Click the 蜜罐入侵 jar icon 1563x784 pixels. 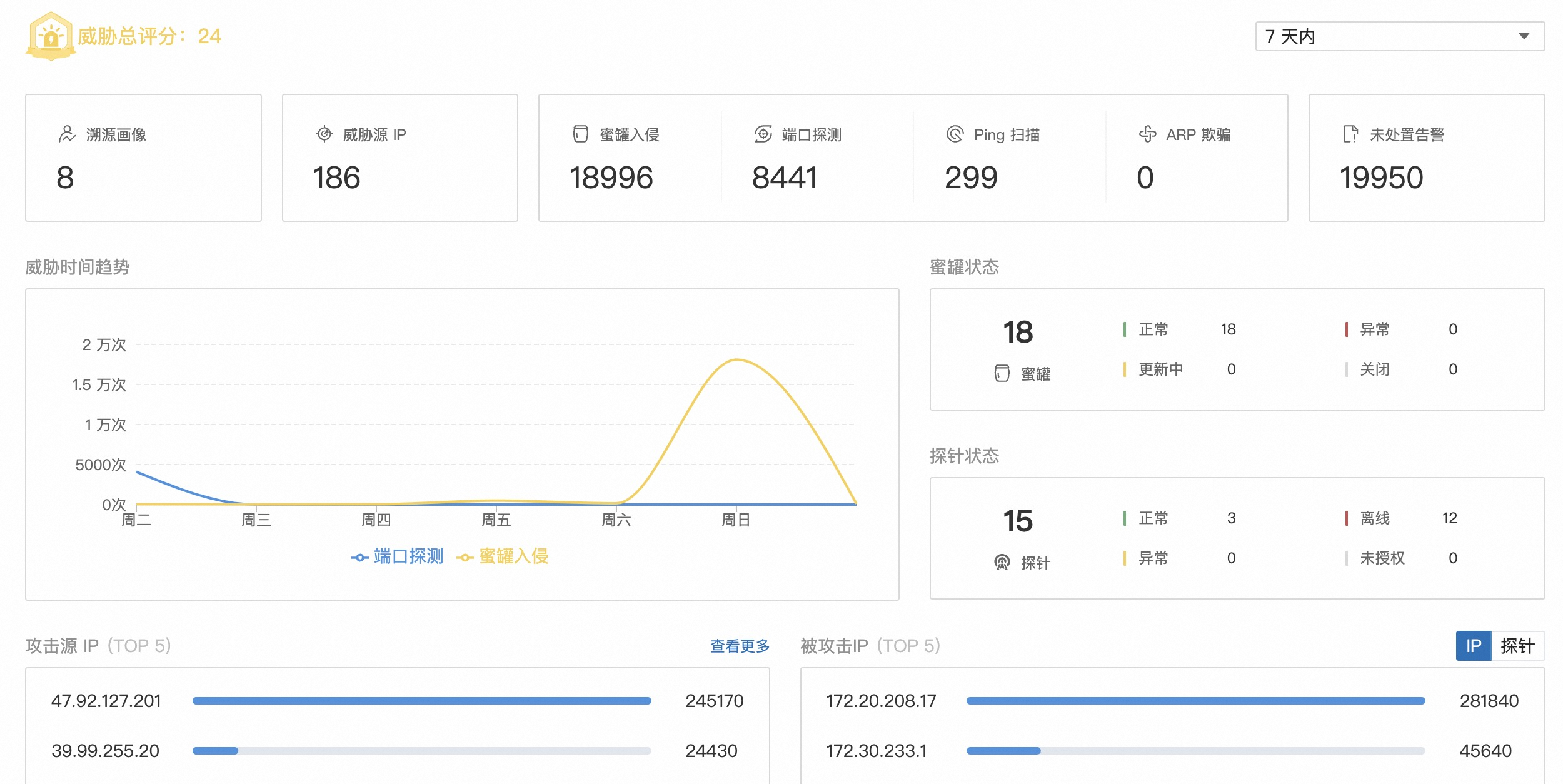(x=581, y=134)
